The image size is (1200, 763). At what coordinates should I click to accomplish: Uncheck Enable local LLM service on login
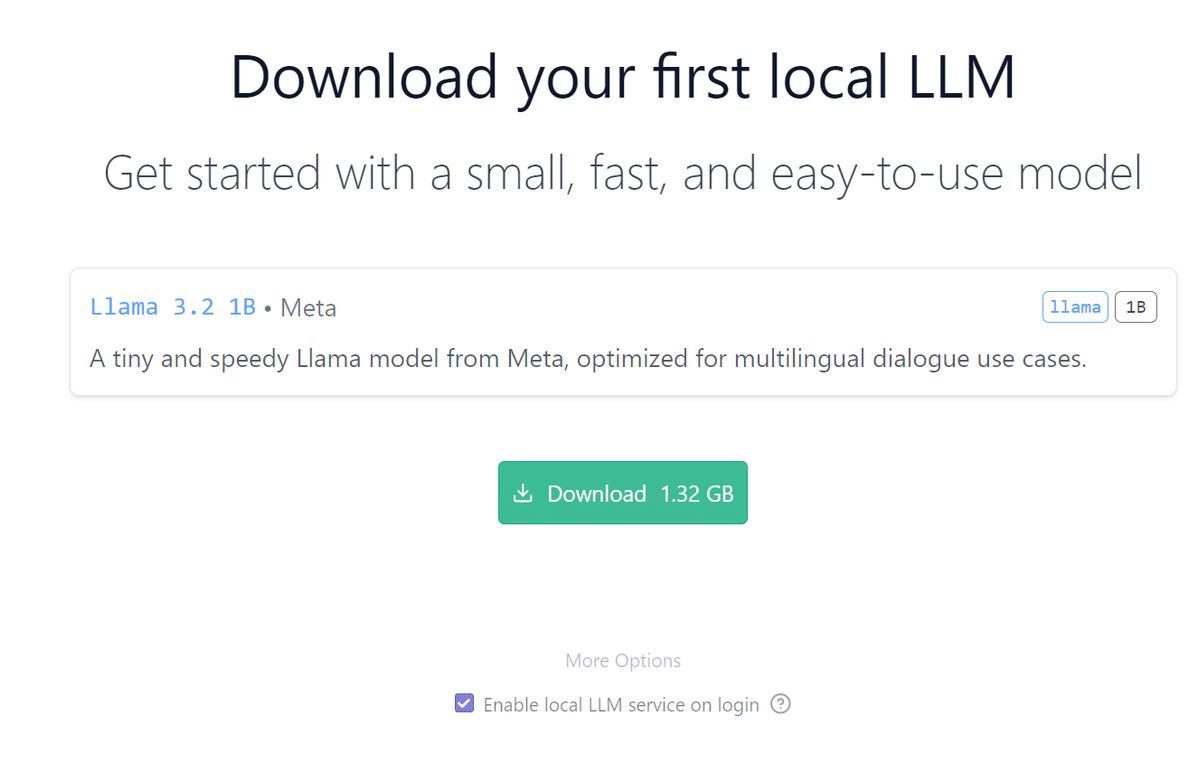point(464,704)
